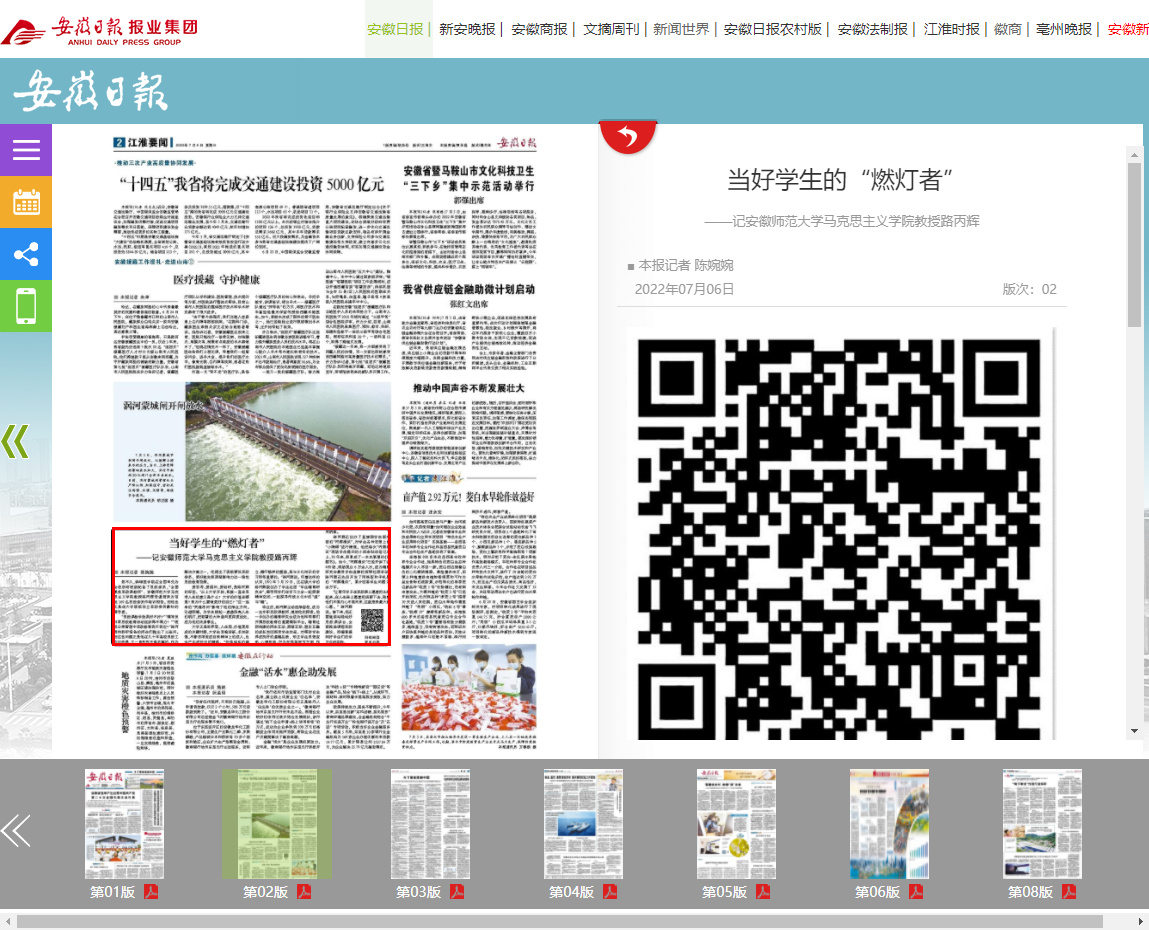Image resolution: width=1149 pixels, height=930 pixels.
Task: Select the 安徽日报农村版 tab
Action: [x=773, y=29]
